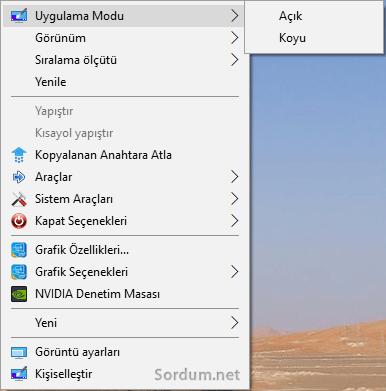Click the Araçlar arrow icon
Viewport: 386px width, 391px height.
[19, 177]
